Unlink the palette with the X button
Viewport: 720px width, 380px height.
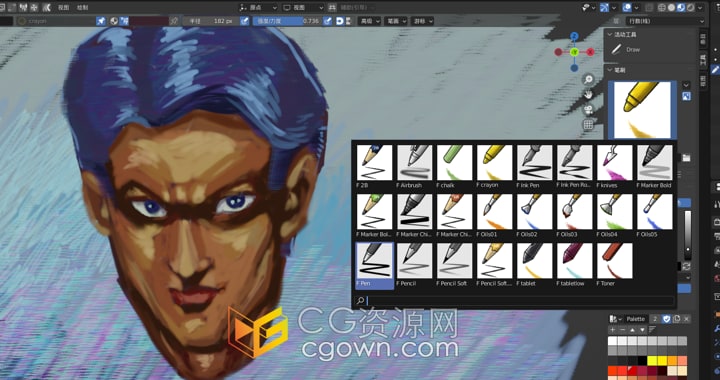686,319
